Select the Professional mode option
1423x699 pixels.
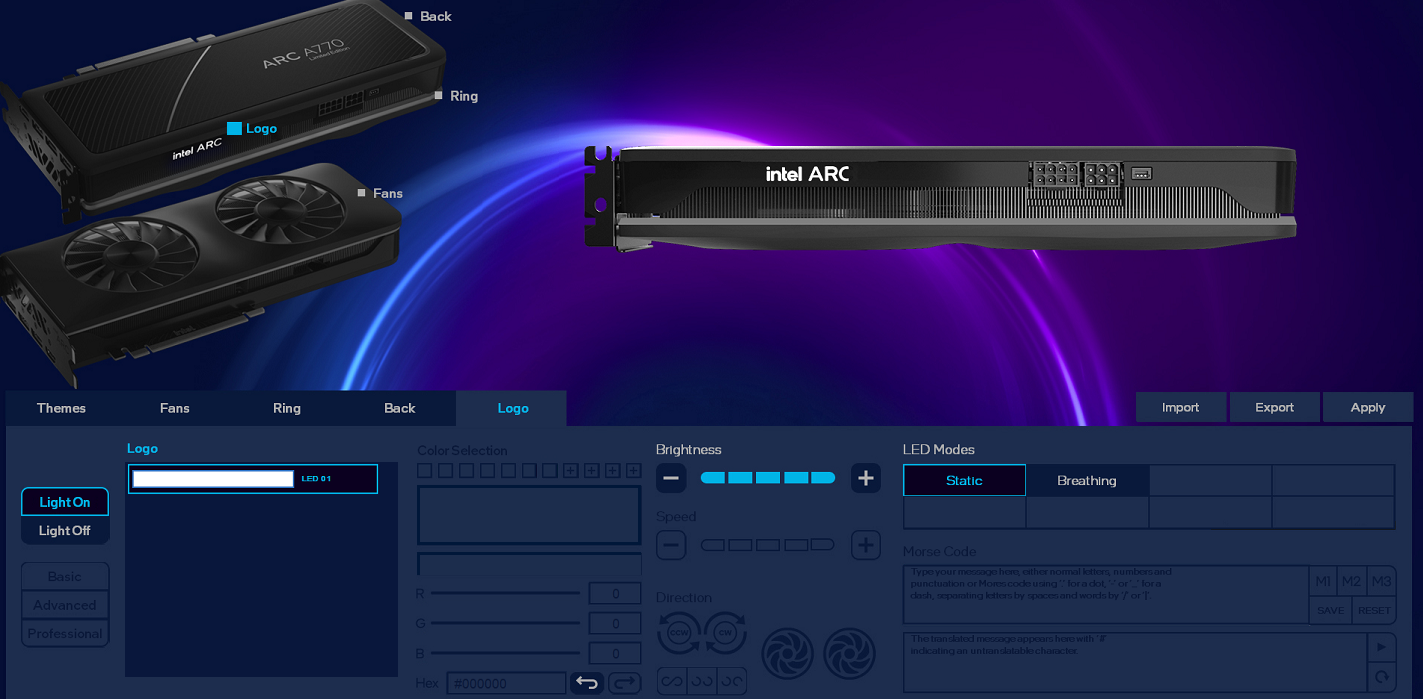tap(65, 633)
